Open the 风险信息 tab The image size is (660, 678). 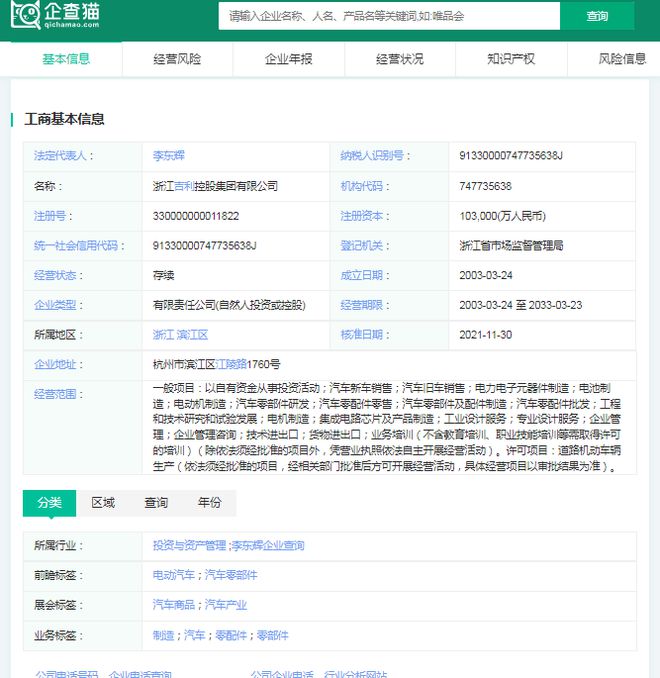point(622,59)
